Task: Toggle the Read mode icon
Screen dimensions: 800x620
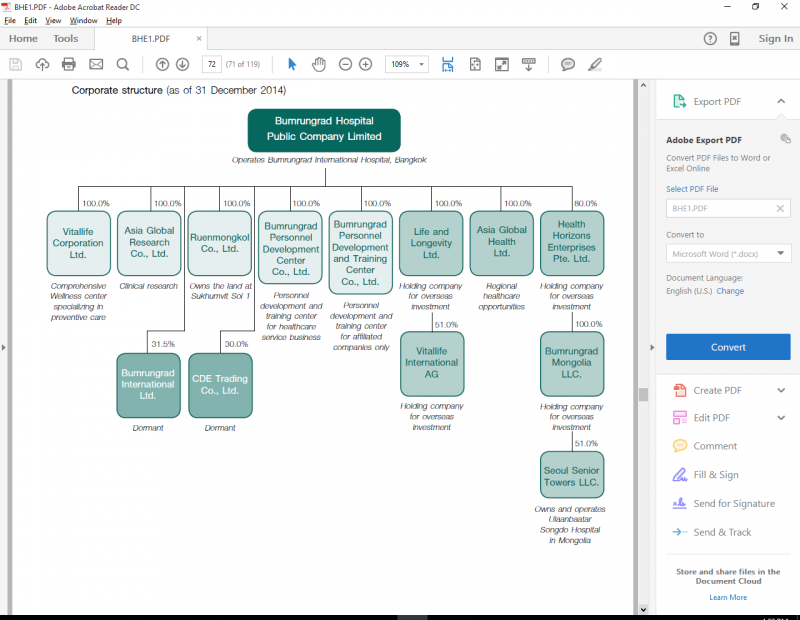Action: pos(529,64)
